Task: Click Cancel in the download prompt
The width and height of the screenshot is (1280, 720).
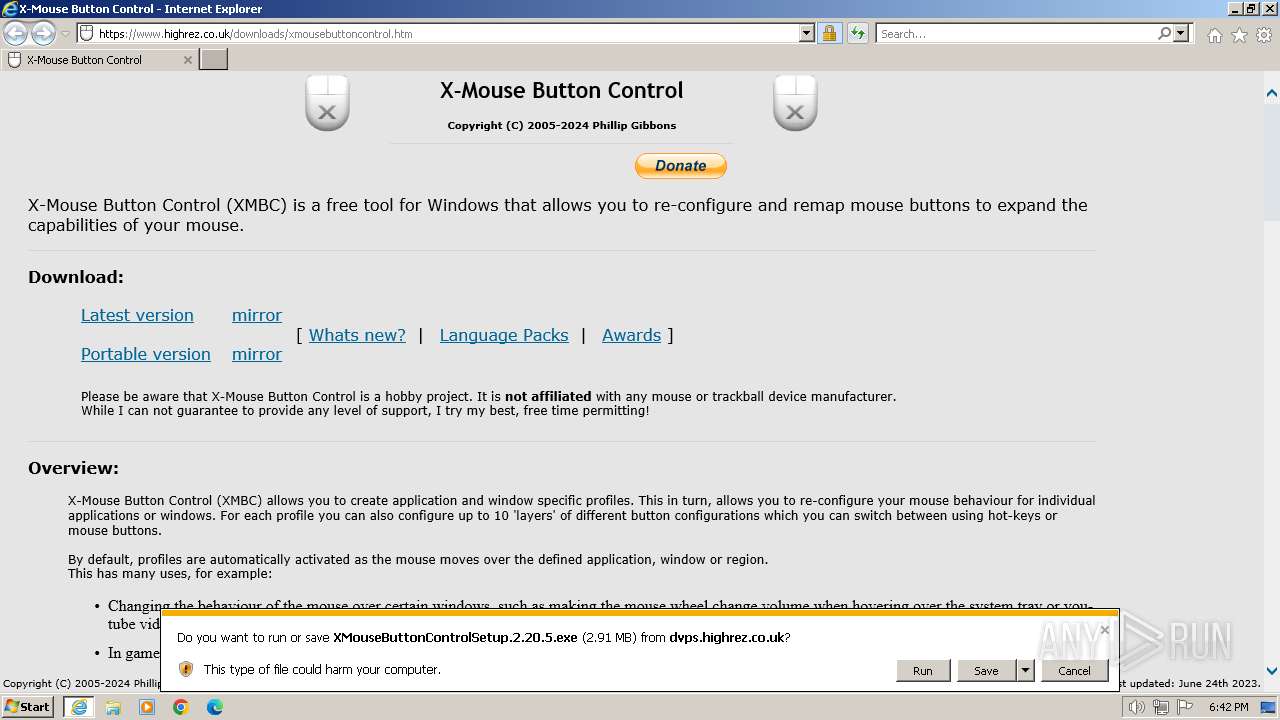Action: [1075, 671]
